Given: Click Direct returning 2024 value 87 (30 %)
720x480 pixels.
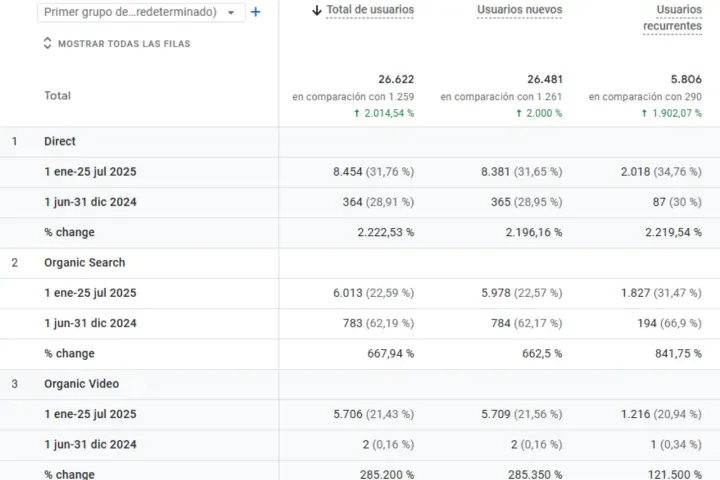Looking at the screenshot, I should point(677,202).
